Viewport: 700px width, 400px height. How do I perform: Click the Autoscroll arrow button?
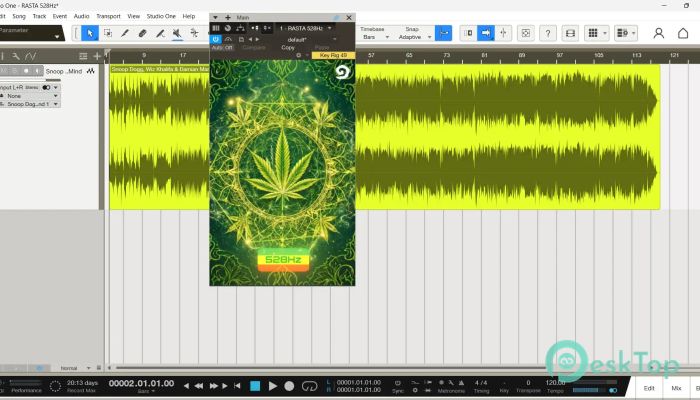click(486, 33)
